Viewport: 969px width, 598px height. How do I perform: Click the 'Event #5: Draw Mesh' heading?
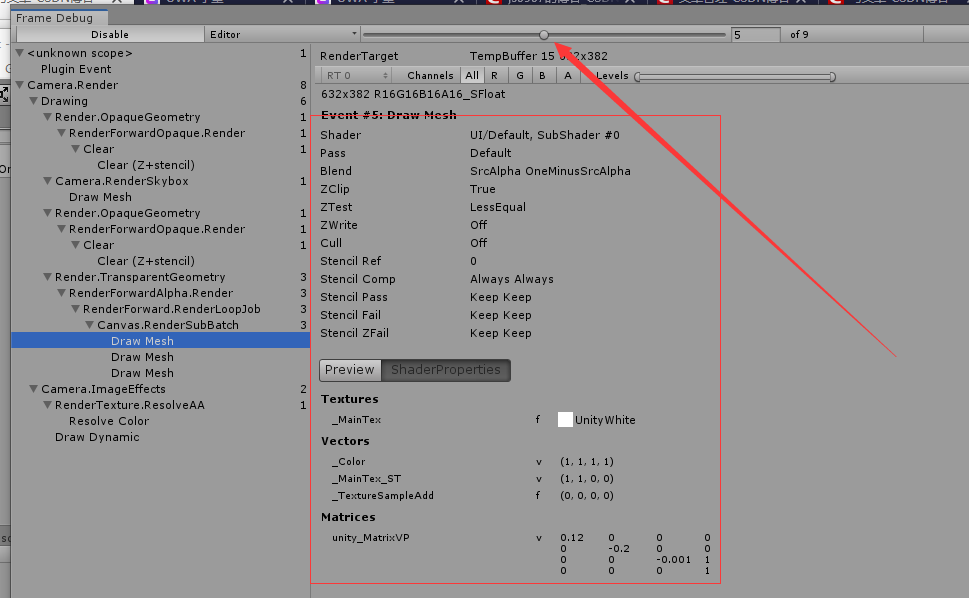point(389,115)
